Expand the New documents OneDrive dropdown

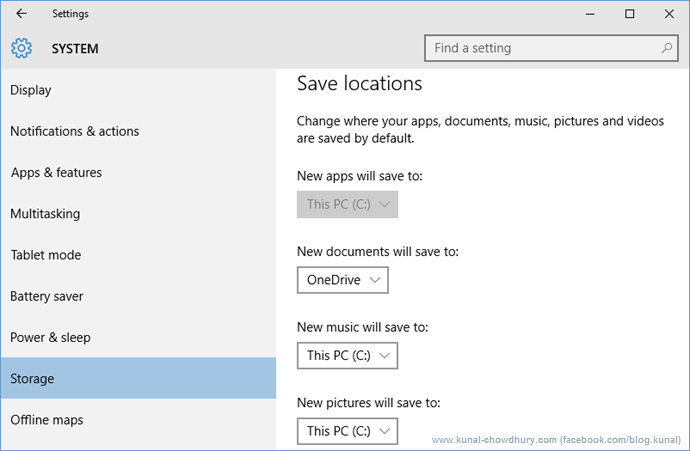tap(342, 280)
